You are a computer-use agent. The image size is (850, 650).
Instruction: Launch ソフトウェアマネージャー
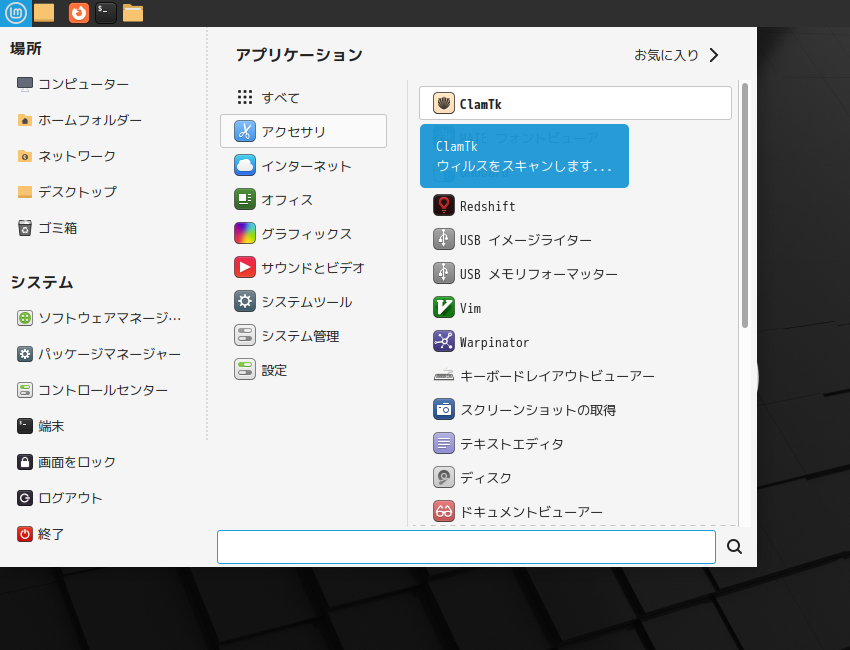tap(99, 318)
